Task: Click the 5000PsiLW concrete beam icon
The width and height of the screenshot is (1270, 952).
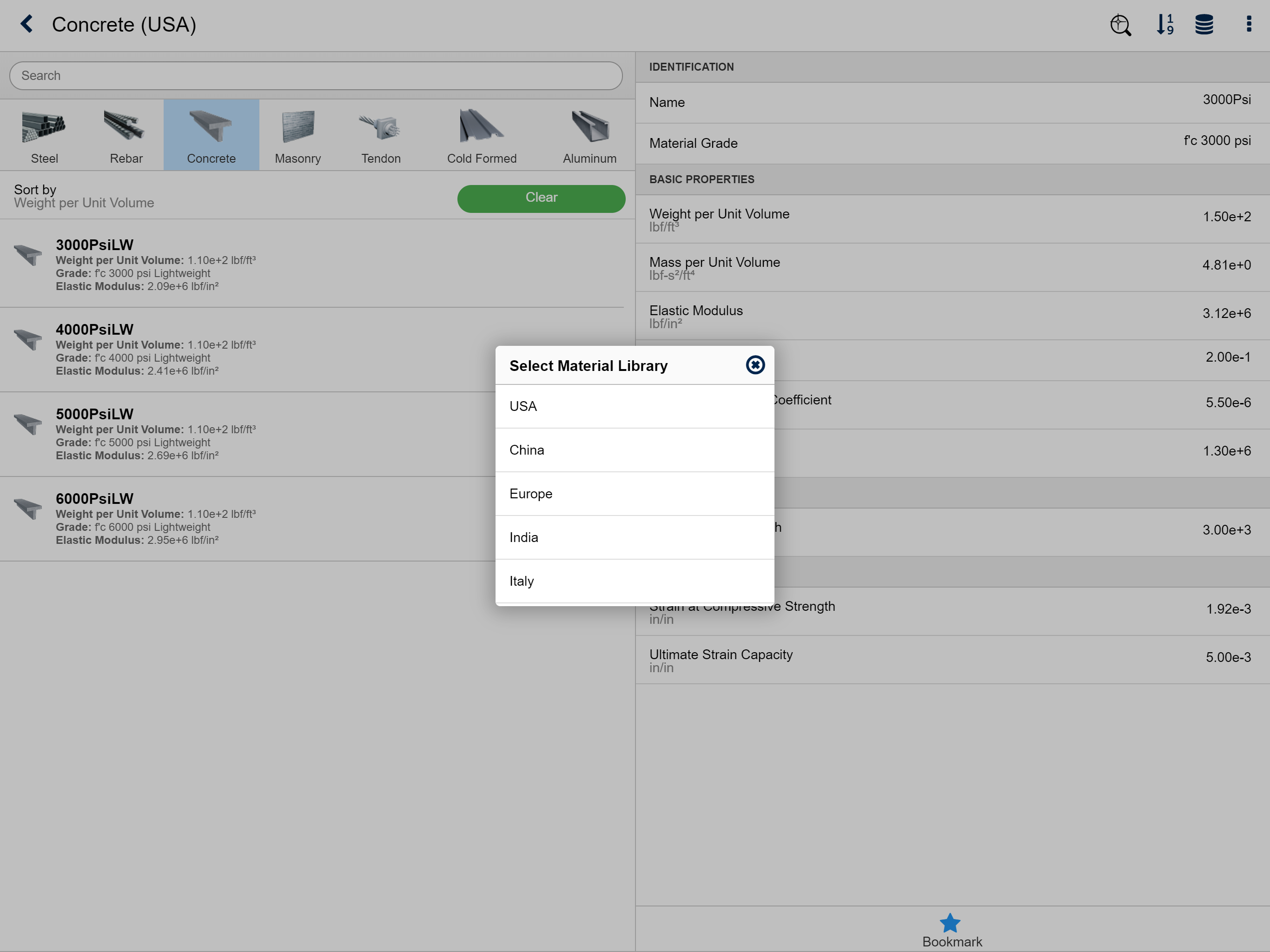Action: [x=28, y=424]
